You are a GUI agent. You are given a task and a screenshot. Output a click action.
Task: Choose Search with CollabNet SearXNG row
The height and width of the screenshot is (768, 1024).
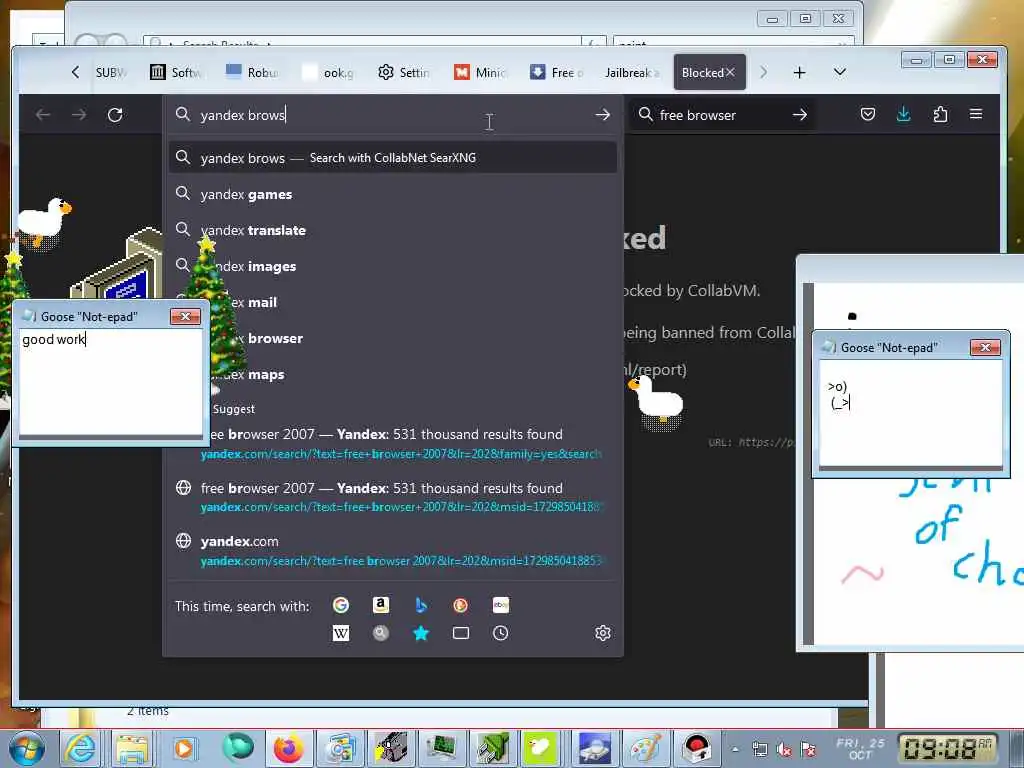[x=392, y=157]
